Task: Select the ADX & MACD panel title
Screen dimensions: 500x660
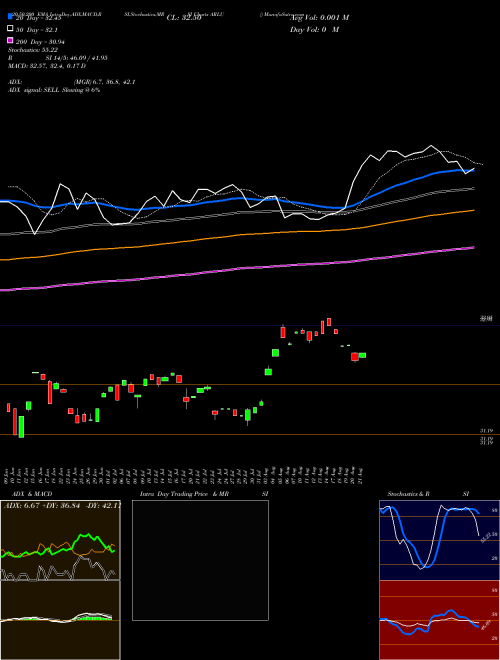Action: pos(32,494)
